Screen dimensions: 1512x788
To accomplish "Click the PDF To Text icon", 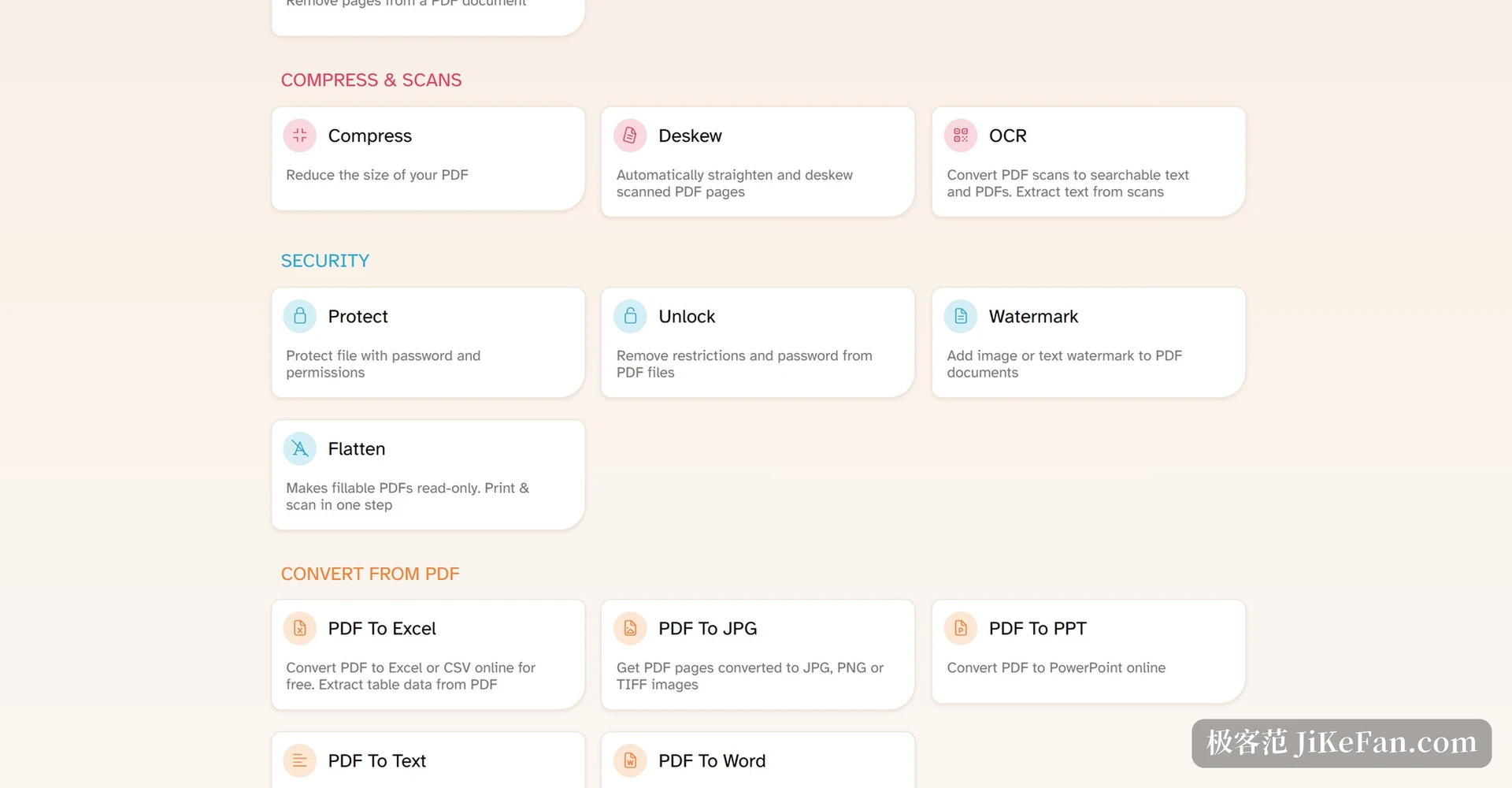I will (x=299, y=760).
